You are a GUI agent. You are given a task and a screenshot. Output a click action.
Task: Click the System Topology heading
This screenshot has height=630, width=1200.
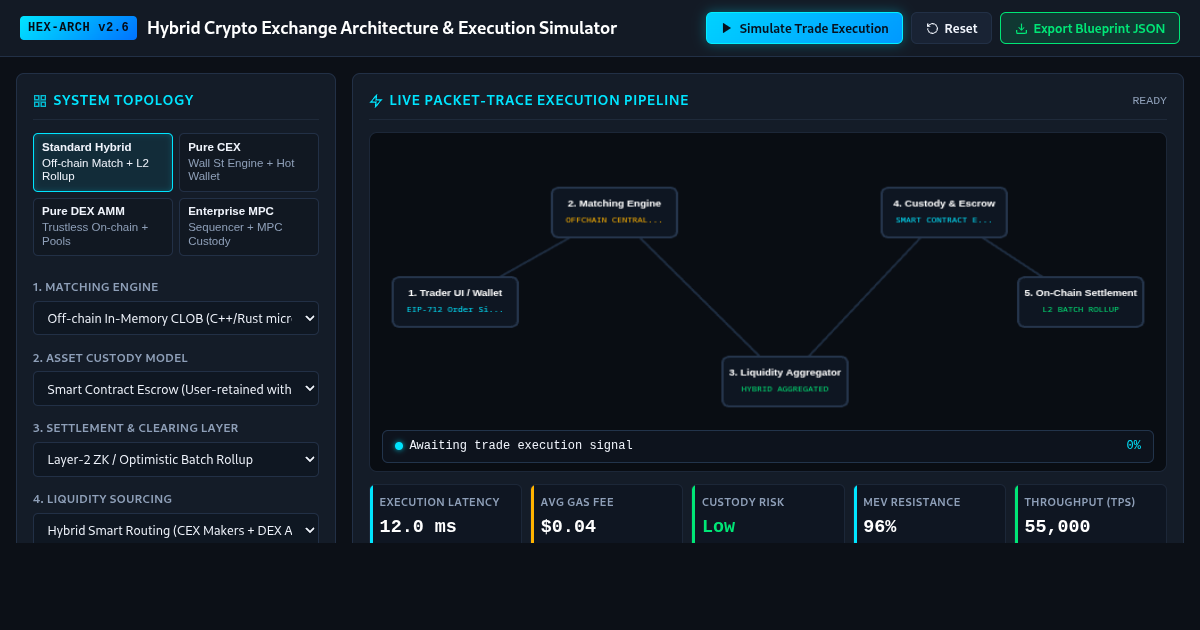[123, 101]
